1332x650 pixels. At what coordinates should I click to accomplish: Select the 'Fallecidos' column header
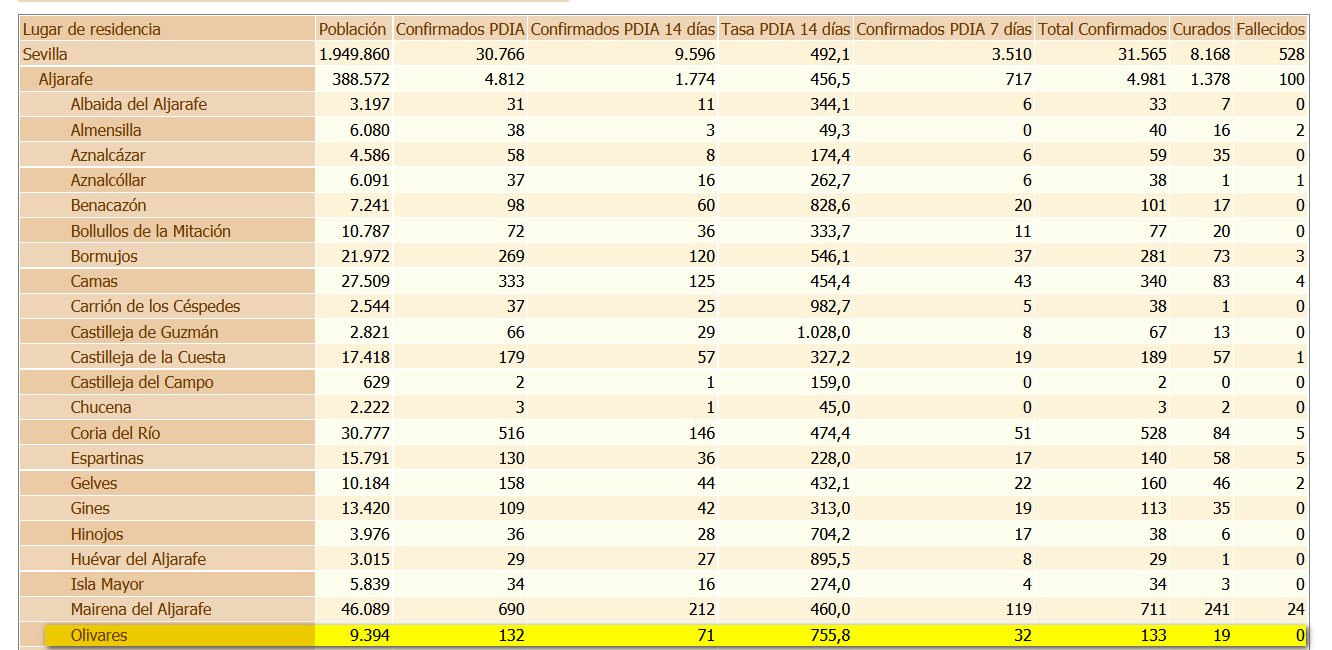[x=1270, y=29]
